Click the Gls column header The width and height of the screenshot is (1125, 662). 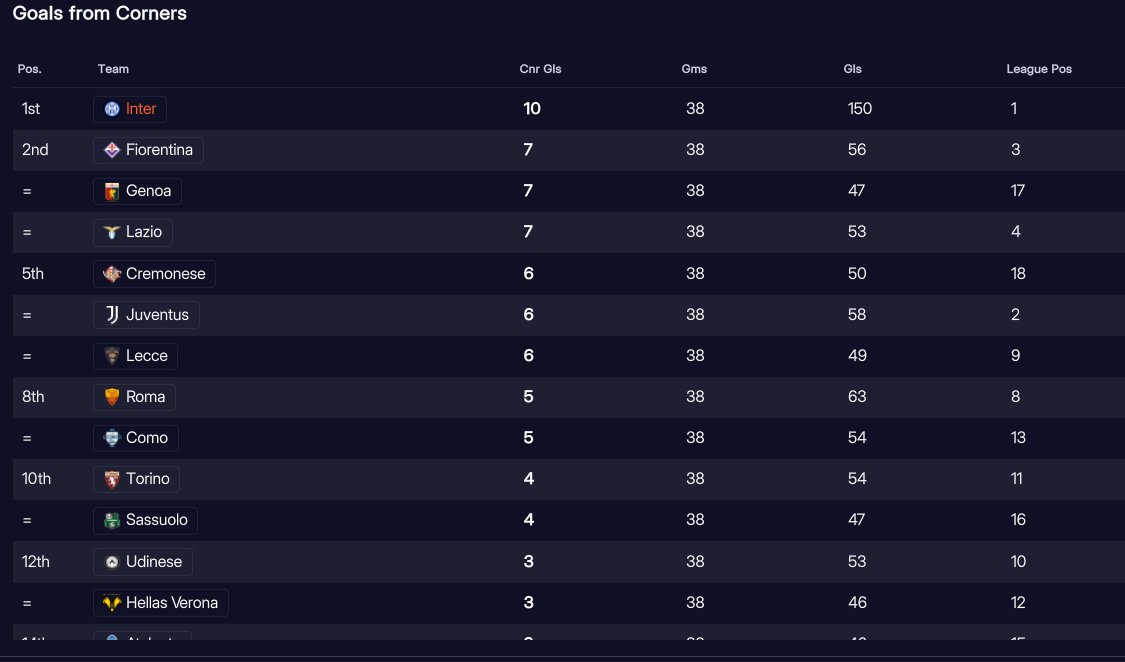click(852, 69)
